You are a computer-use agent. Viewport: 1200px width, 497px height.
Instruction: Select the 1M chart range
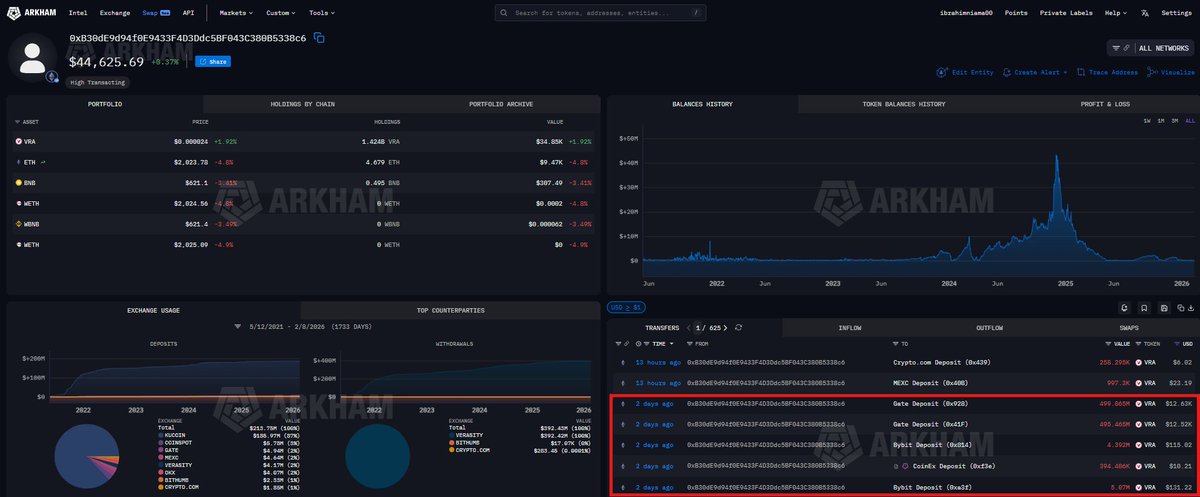[1162, 121]
